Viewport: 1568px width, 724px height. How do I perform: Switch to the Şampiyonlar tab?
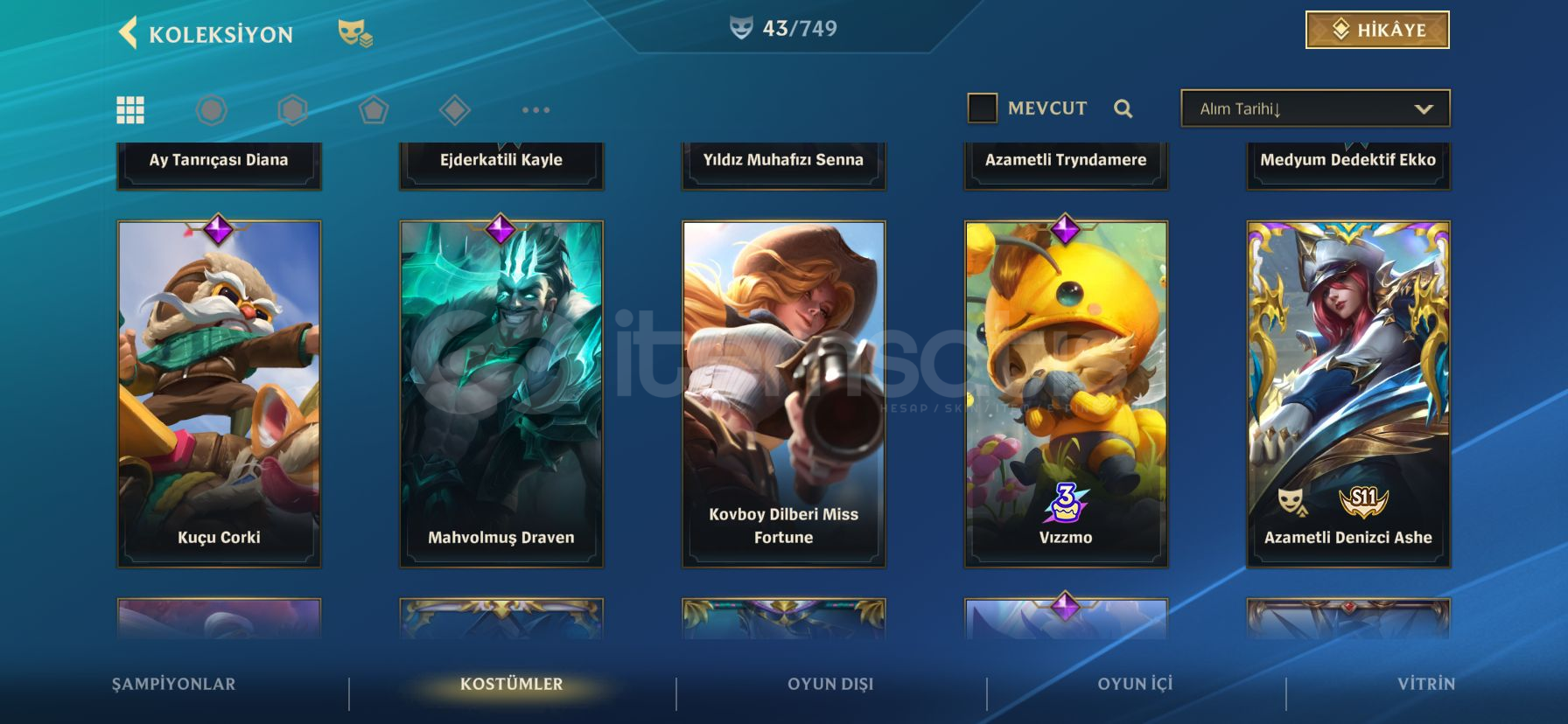(173, 684)
